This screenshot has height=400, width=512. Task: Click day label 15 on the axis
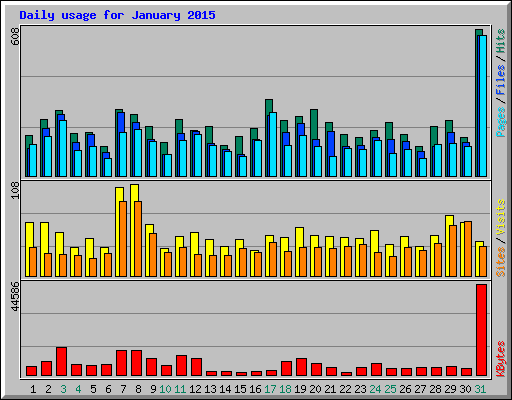point(240,389)
